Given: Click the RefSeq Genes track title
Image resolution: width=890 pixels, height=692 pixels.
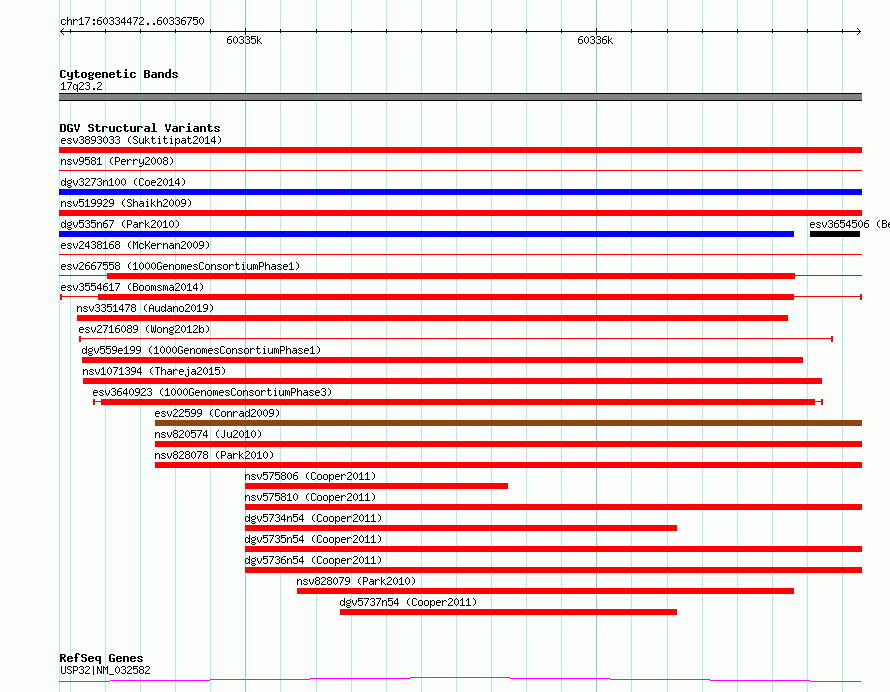Looking at the screenshot, I should click(x=101, y=658).
